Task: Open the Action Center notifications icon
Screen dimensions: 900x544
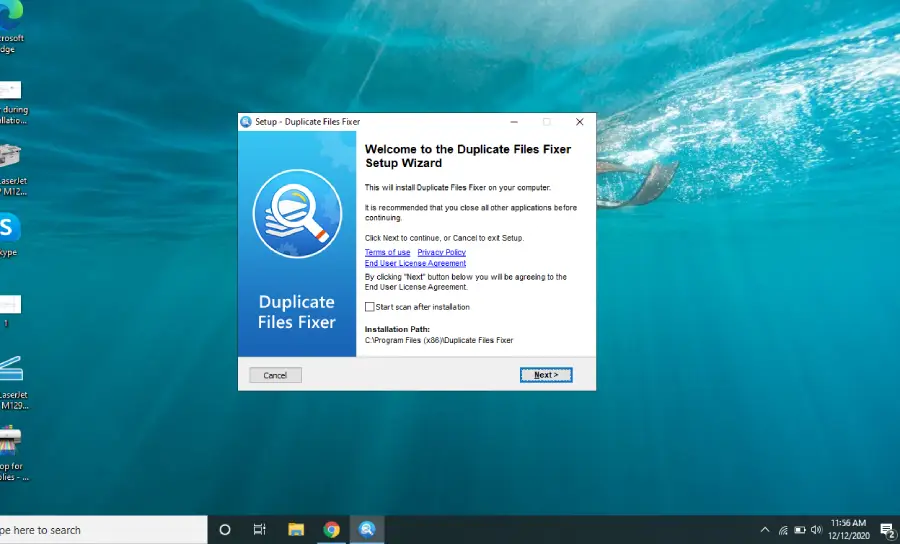Action: 888,530
